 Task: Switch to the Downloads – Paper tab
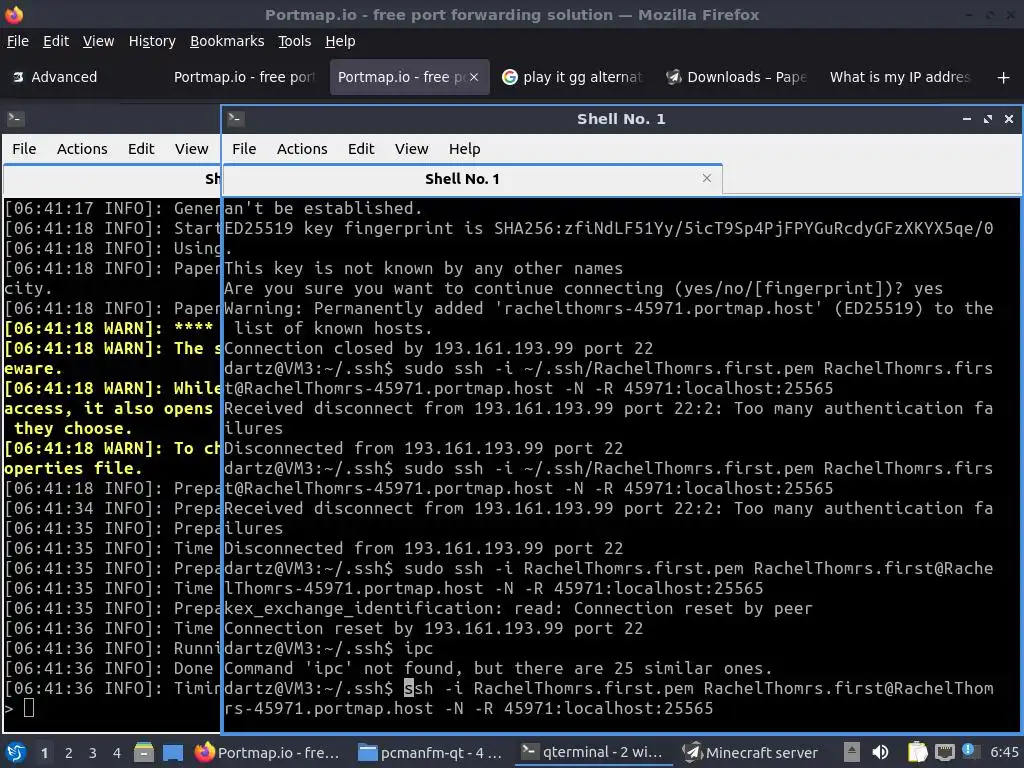tap(736, 77)
